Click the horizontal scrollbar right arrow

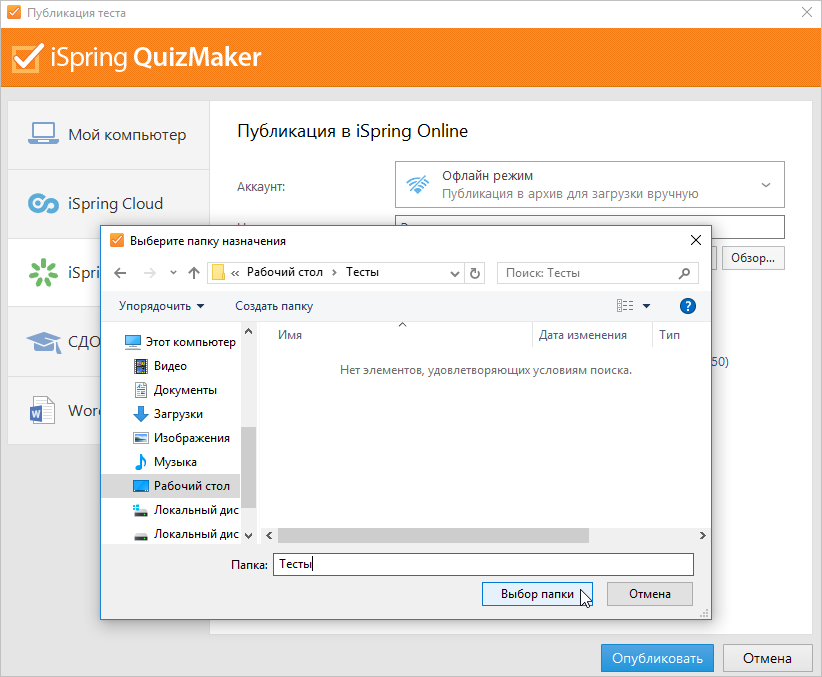(702, 535)
